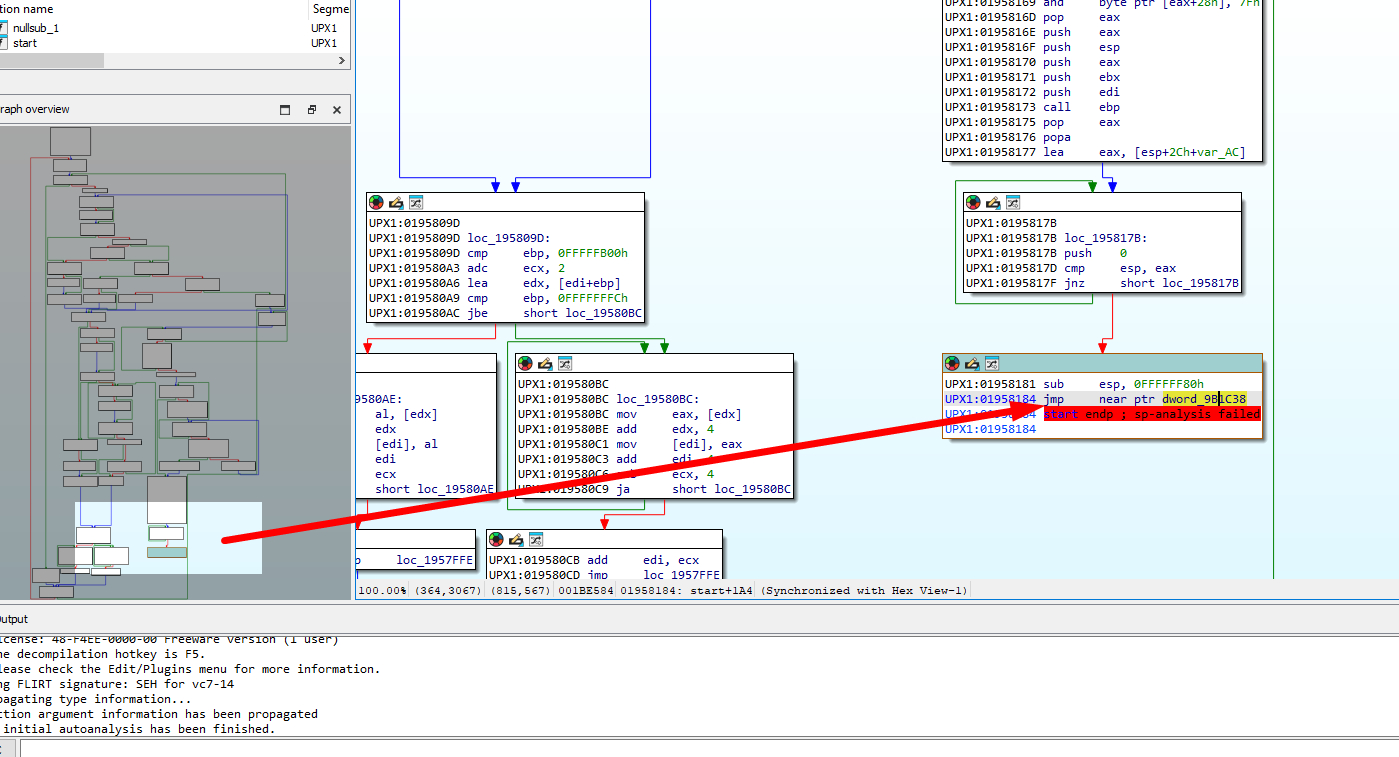Close the Graph overview panel
The image size is (1399, 757).
tap(337, 110)
